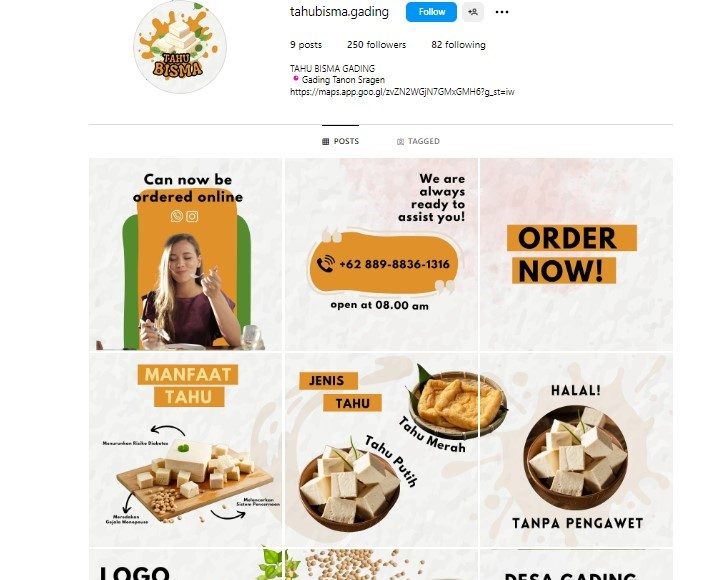The image size is (701, 580).
Task: View the 250 followers list
Action: click(x=376, y=45)
